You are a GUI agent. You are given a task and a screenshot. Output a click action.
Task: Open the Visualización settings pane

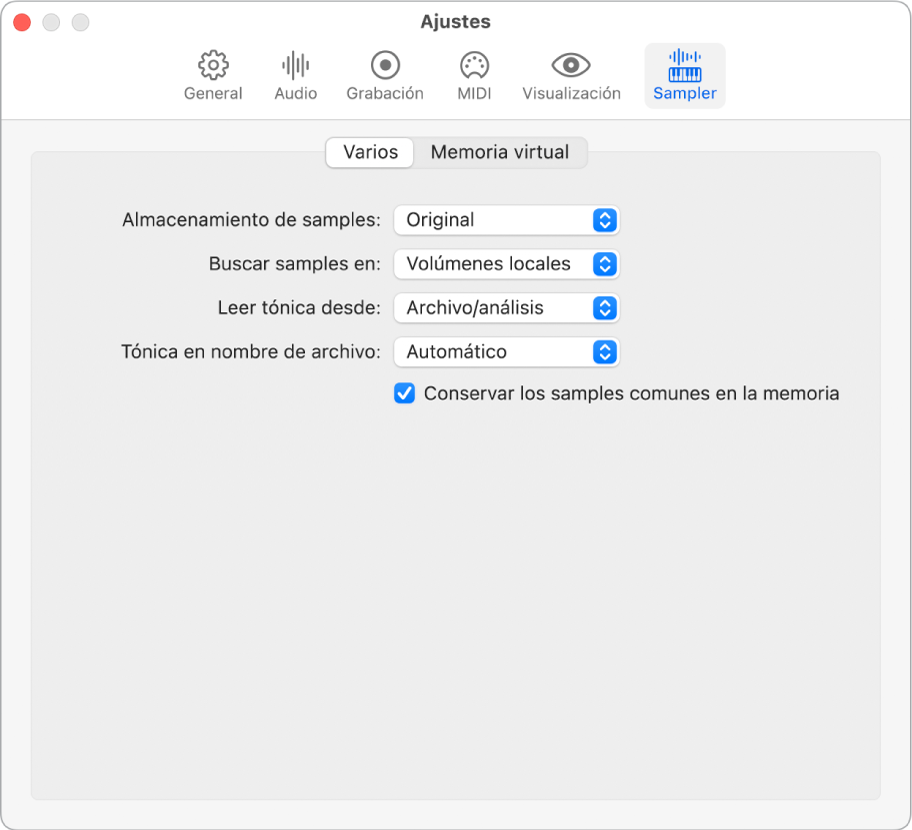tap(570, 75)
